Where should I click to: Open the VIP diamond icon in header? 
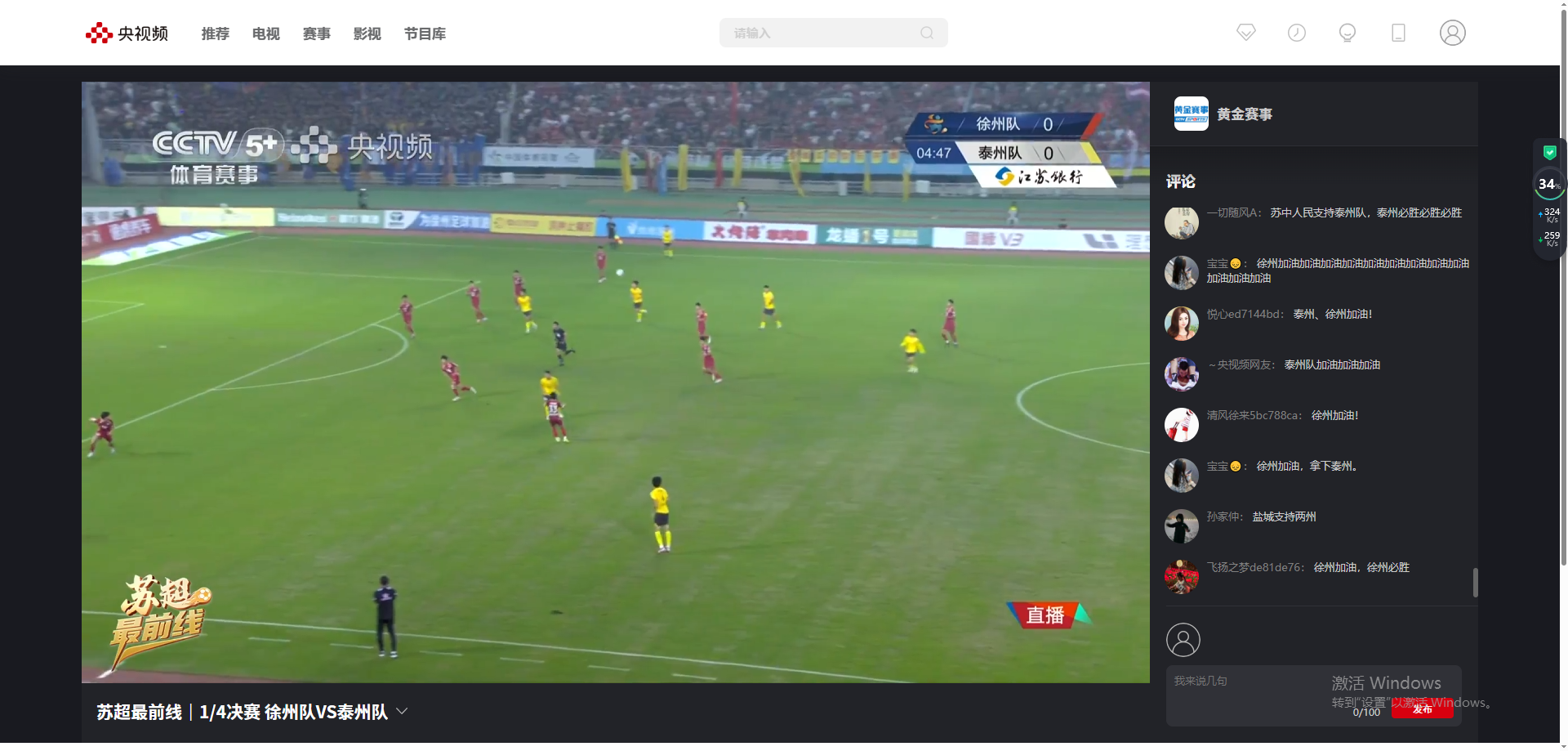[1246, 33]
